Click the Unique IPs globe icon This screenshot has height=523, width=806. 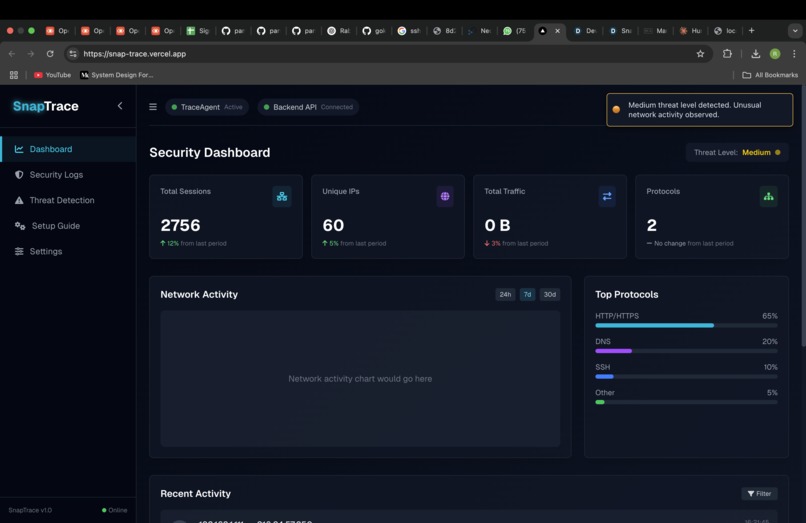pyautogui.click(x=445, y=196)
